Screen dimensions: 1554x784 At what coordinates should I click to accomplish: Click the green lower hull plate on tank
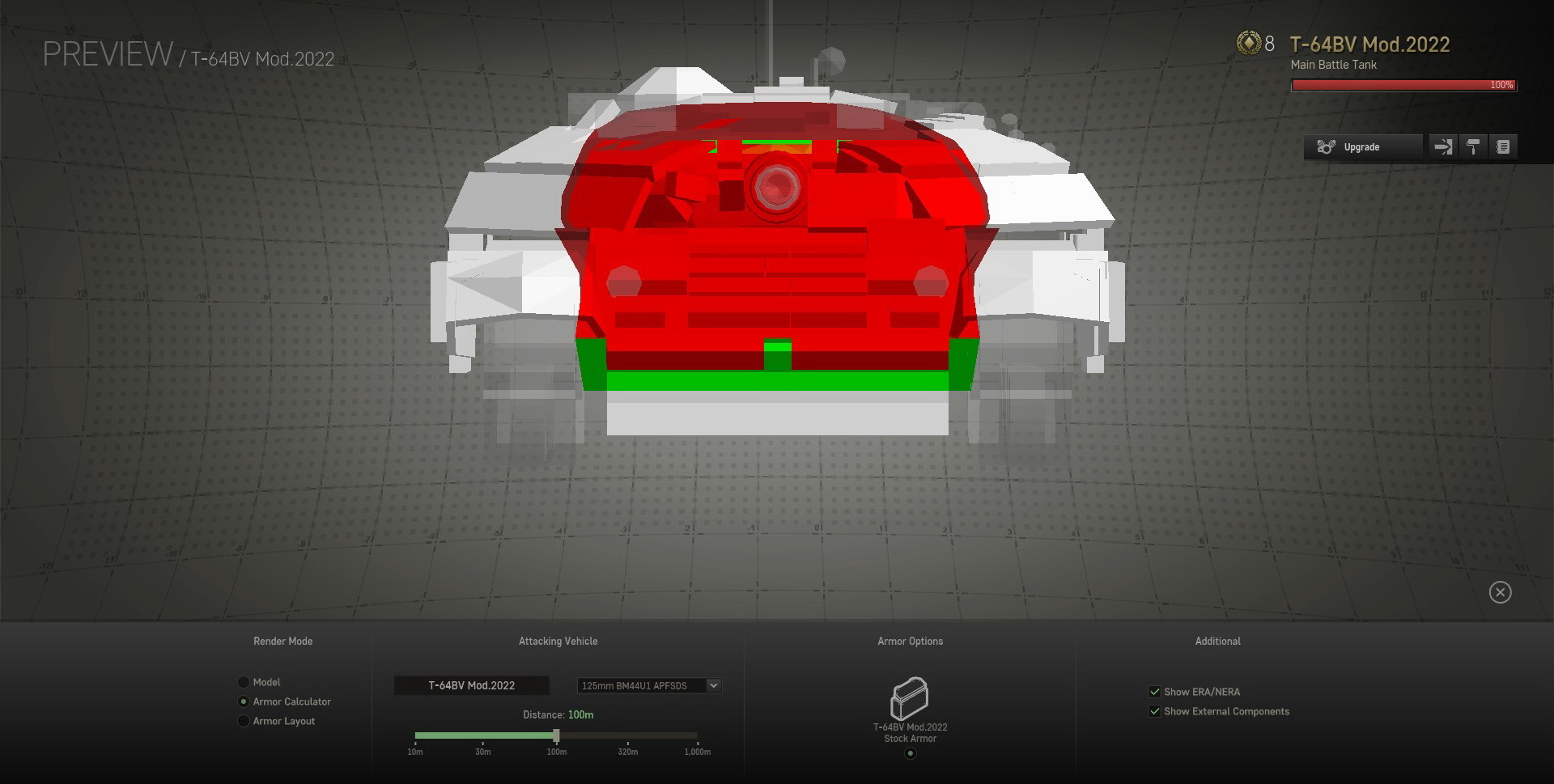tap(777, 381)
